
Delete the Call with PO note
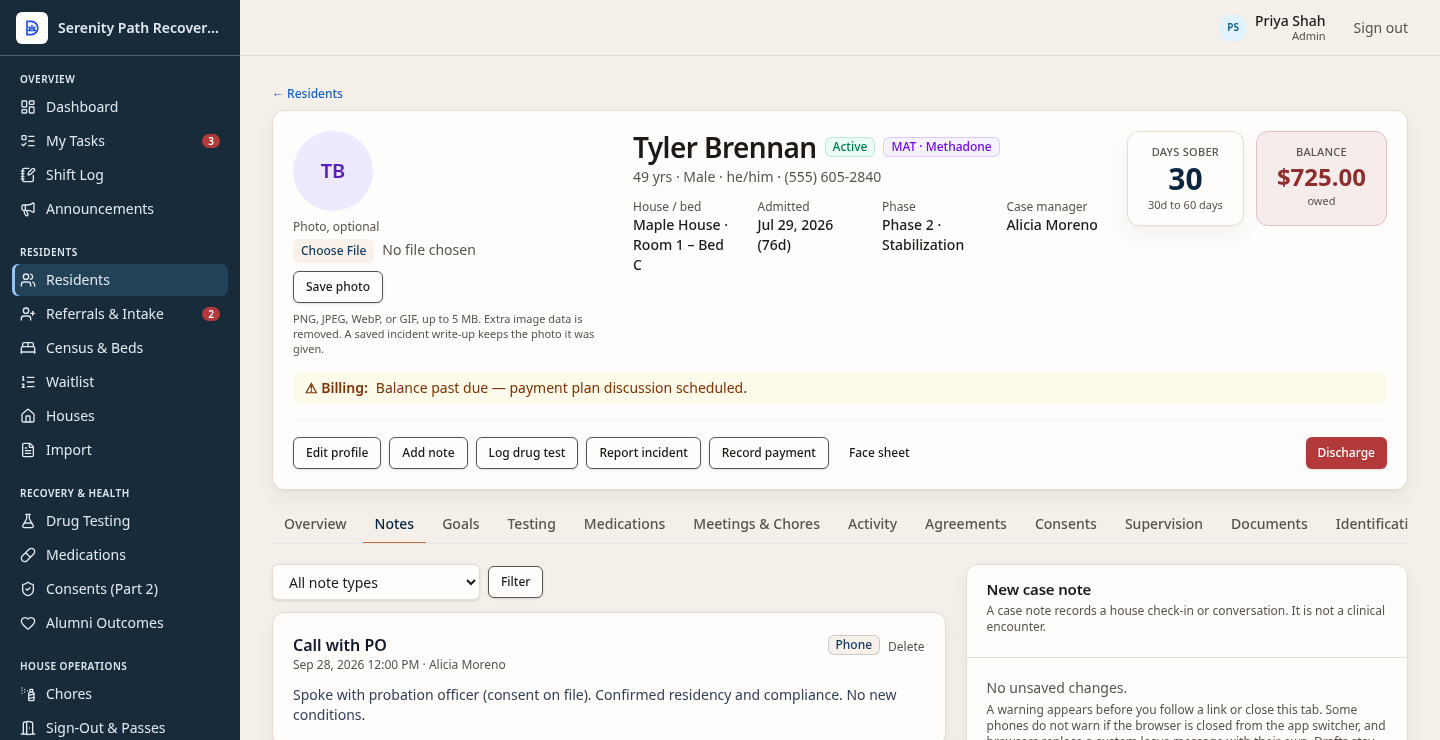coord(906,647)
